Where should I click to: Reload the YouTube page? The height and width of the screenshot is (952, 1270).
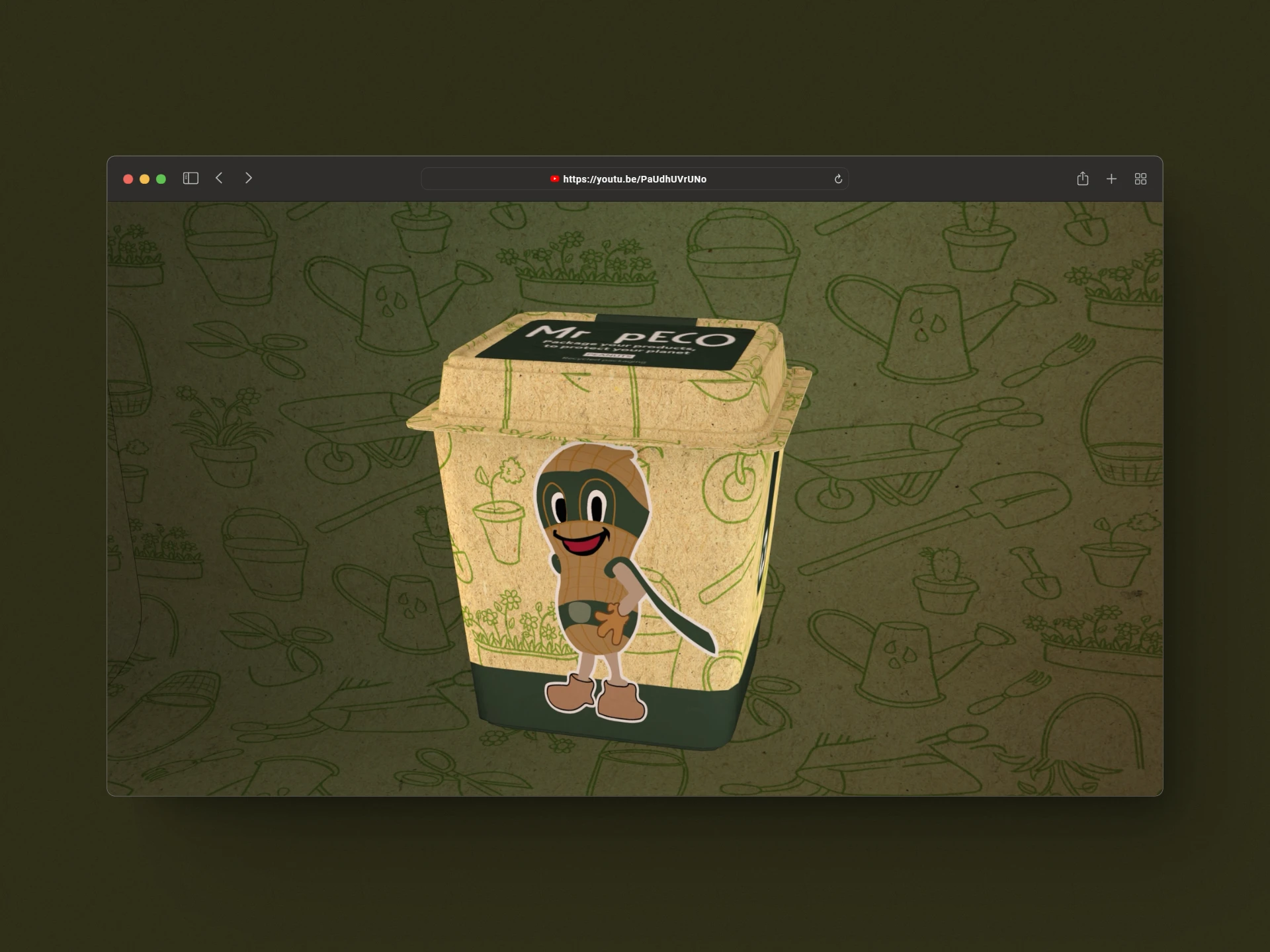838,179
